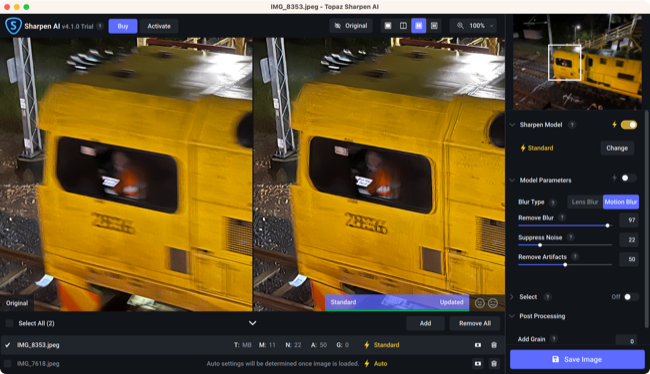The image size is (650, 374).
Task: Select split view icon
Action: click(403, 26)
